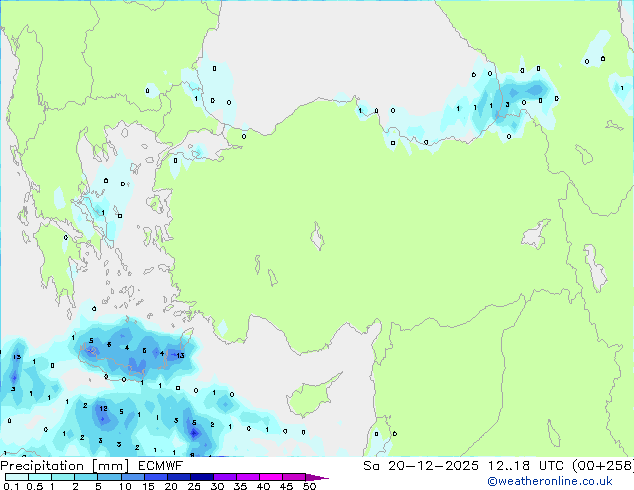Click the large lake in central Turkey
The image size is (634, 490).
tap(317, 236)
